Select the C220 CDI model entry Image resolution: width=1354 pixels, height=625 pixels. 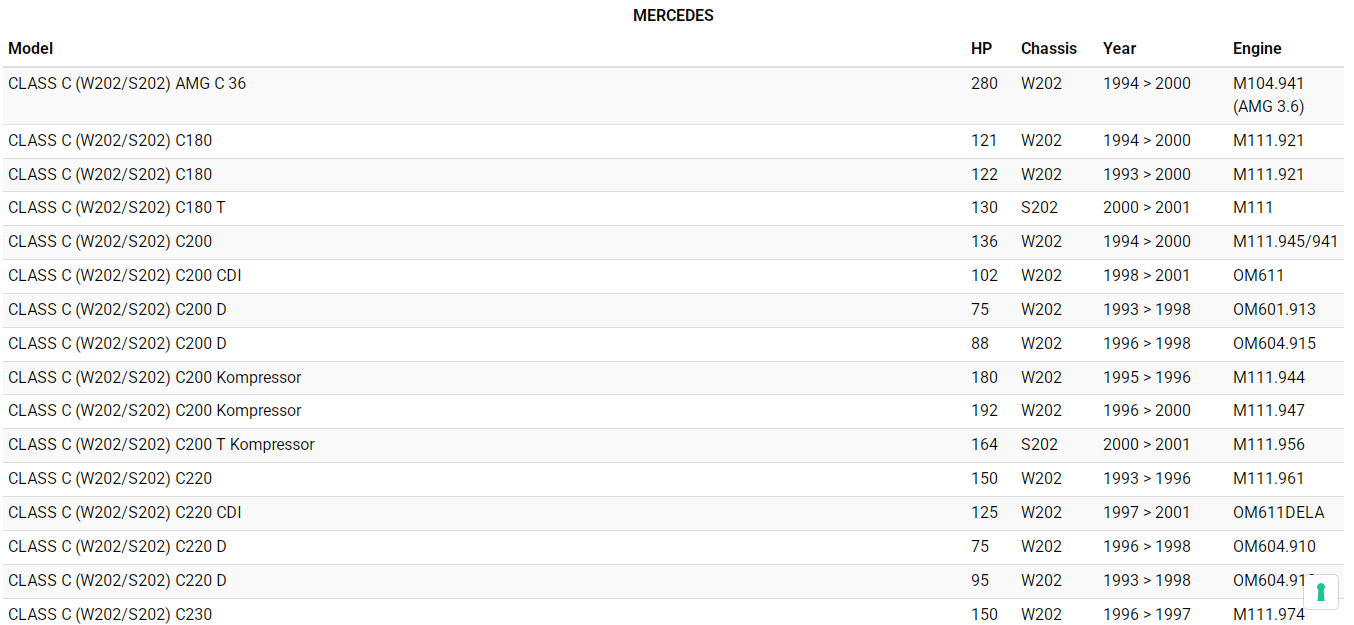click(125, 512)
